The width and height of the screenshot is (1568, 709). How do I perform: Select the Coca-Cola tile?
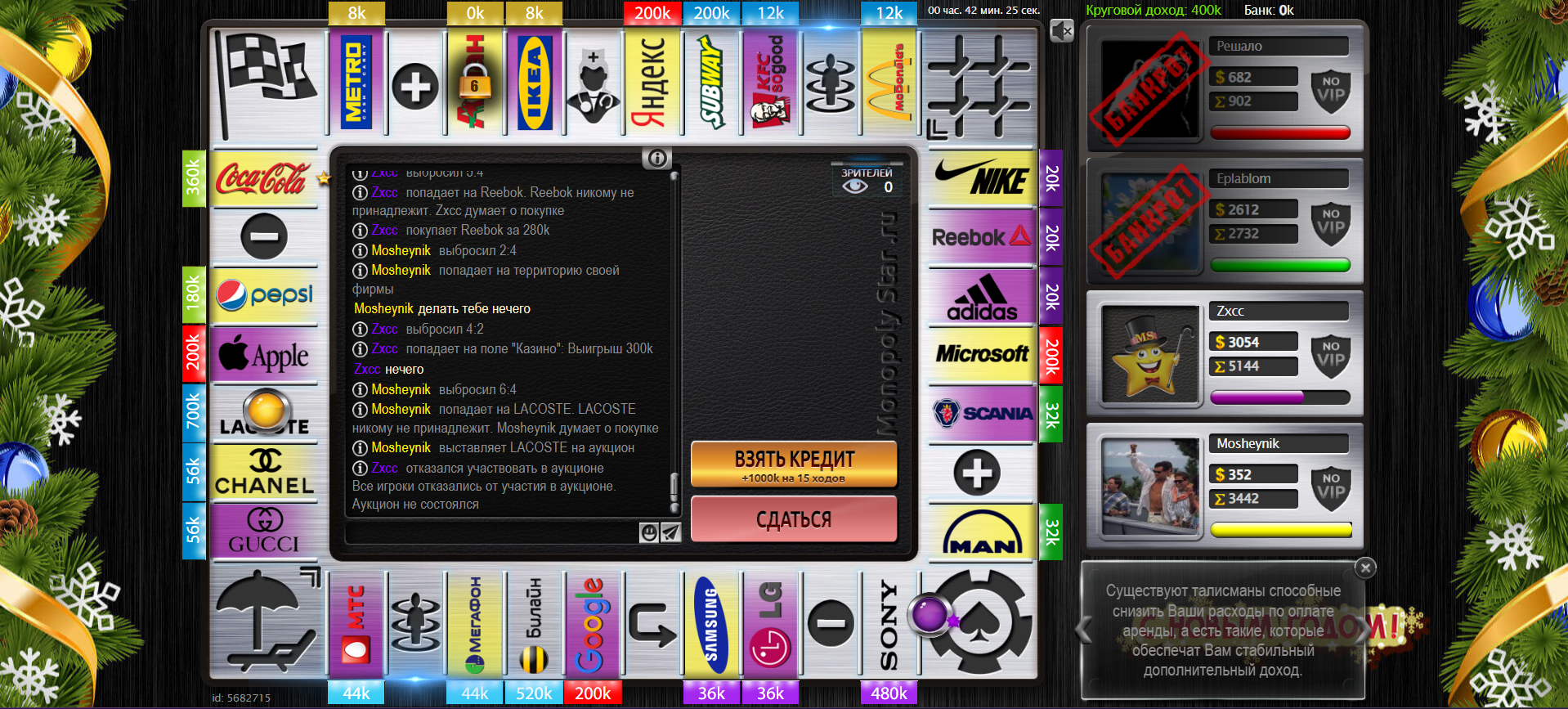pos(264,177)
